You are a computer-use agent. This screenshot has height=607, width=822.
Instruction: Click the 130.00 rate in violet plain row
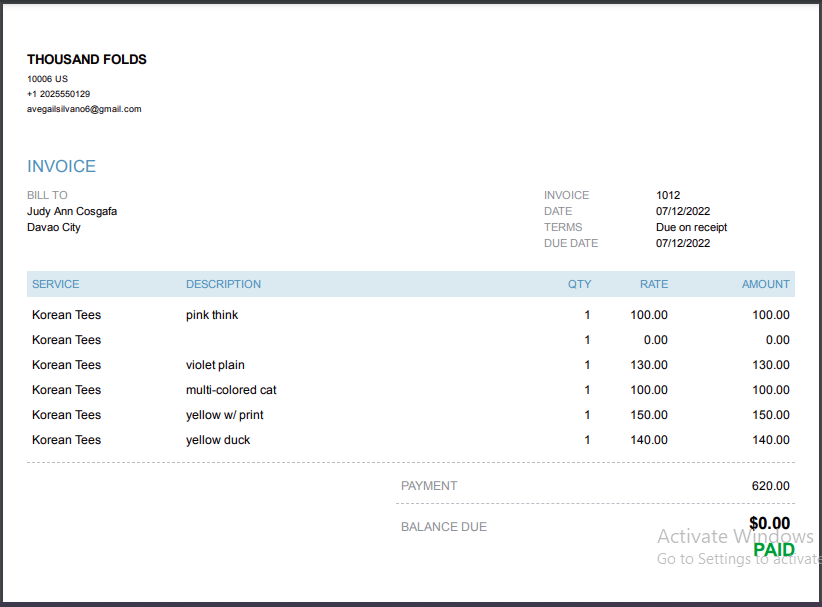point(649,365)
